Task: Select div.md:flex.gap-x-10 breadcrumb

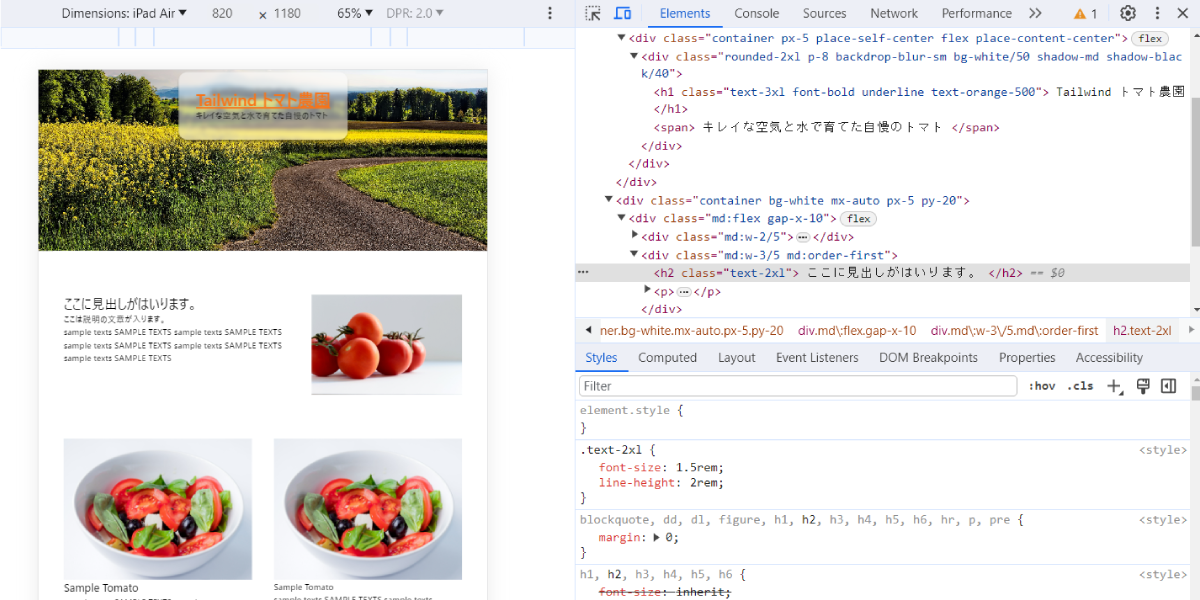Action: coord(857,330)
